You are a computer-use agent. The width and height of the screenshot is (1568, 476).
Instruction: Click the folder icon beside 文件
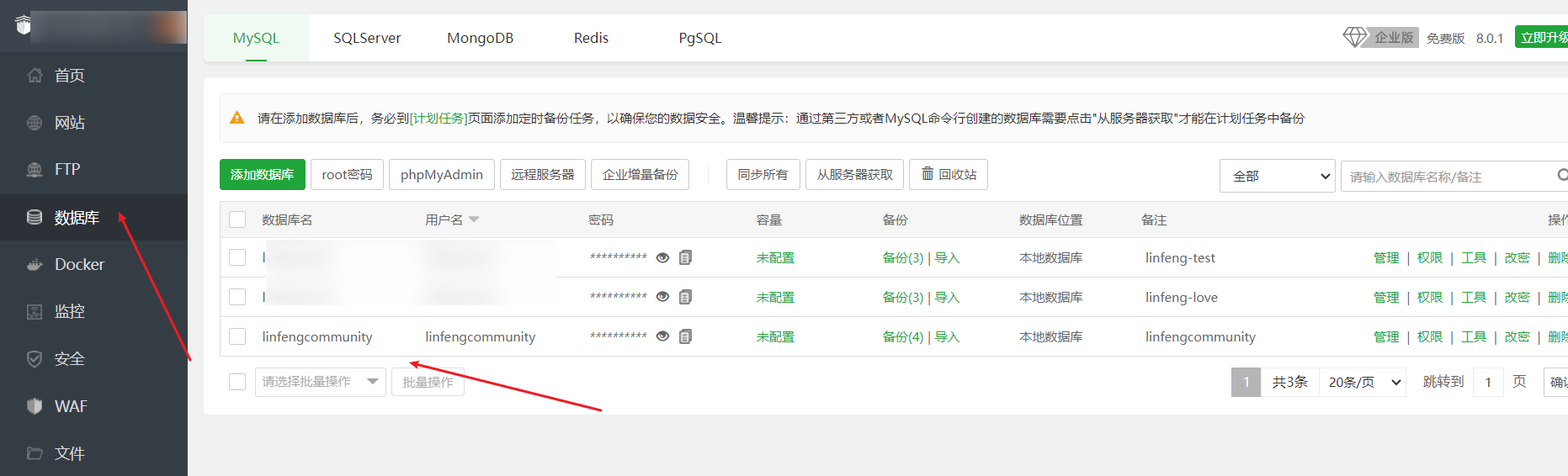pyautogui.click(x=35, y=453)
